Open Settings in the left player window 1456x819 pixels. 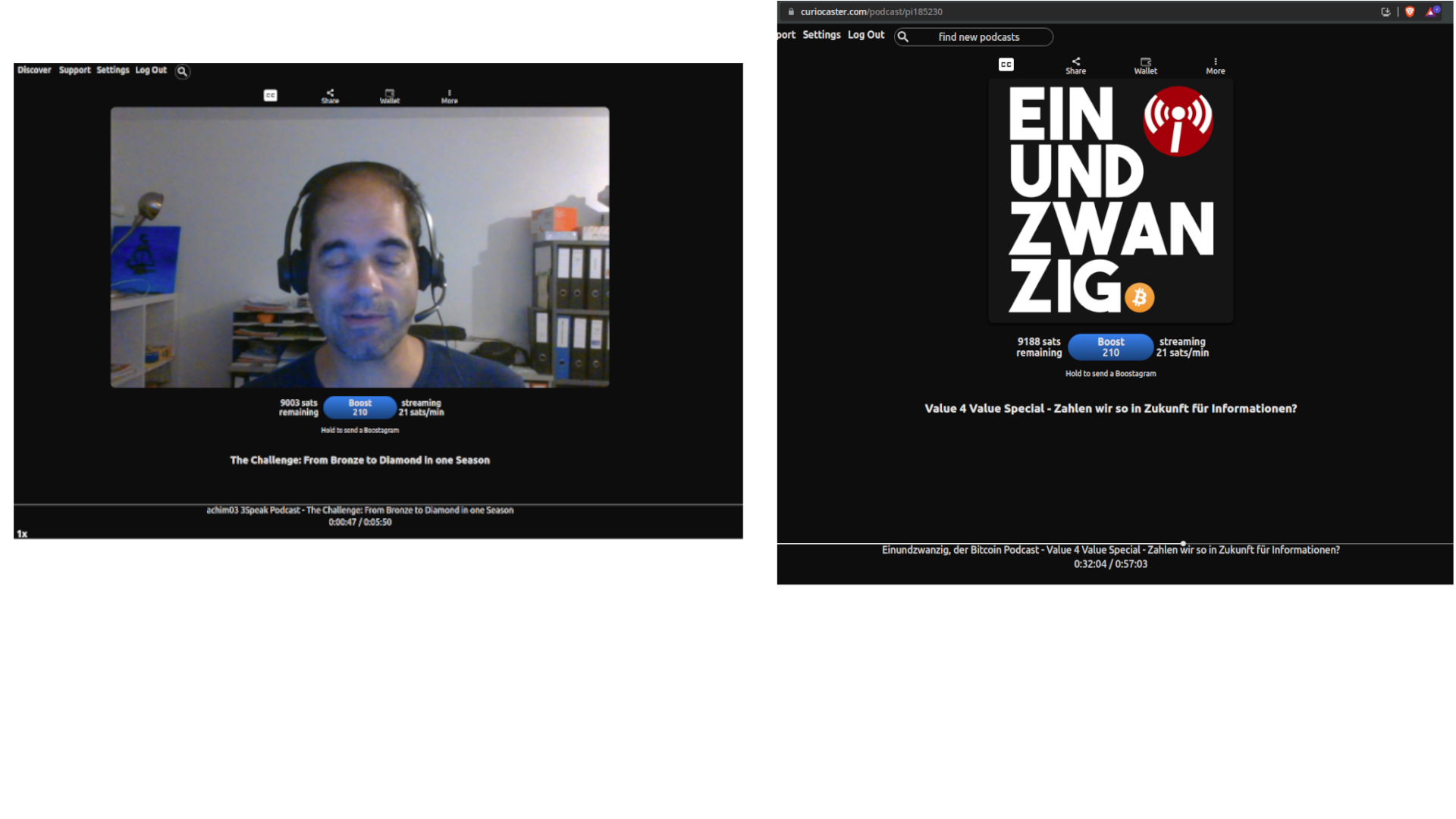[113, 70]
